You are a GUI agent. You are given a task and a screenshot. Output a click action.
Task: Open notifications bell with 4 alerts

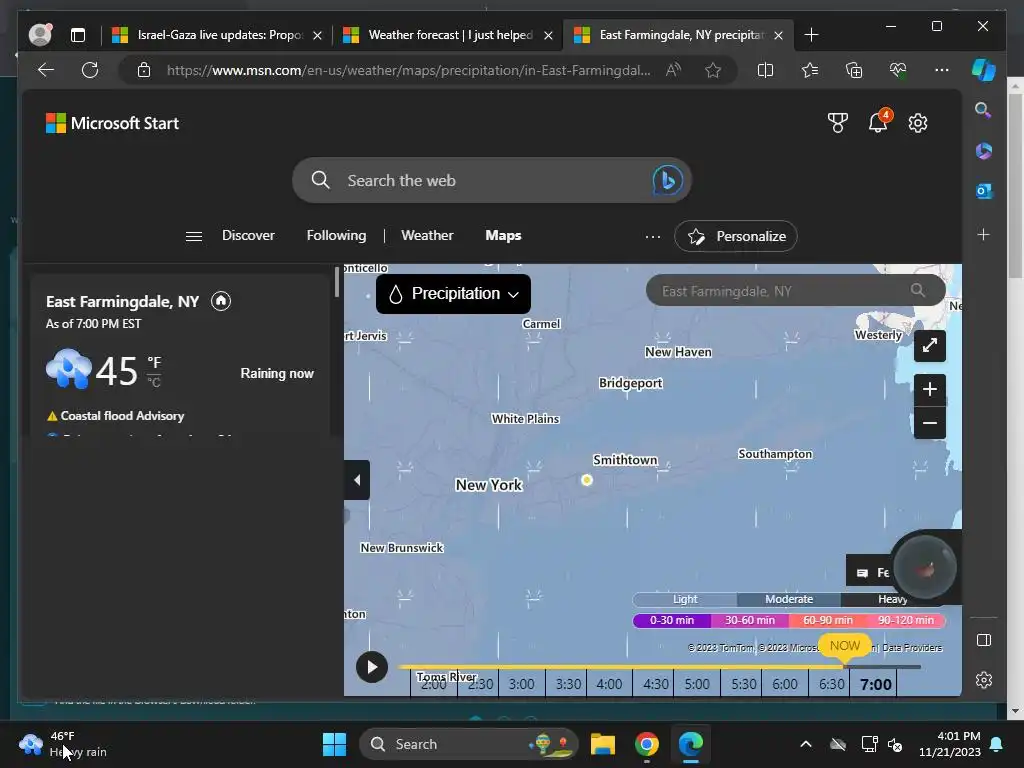878,121
